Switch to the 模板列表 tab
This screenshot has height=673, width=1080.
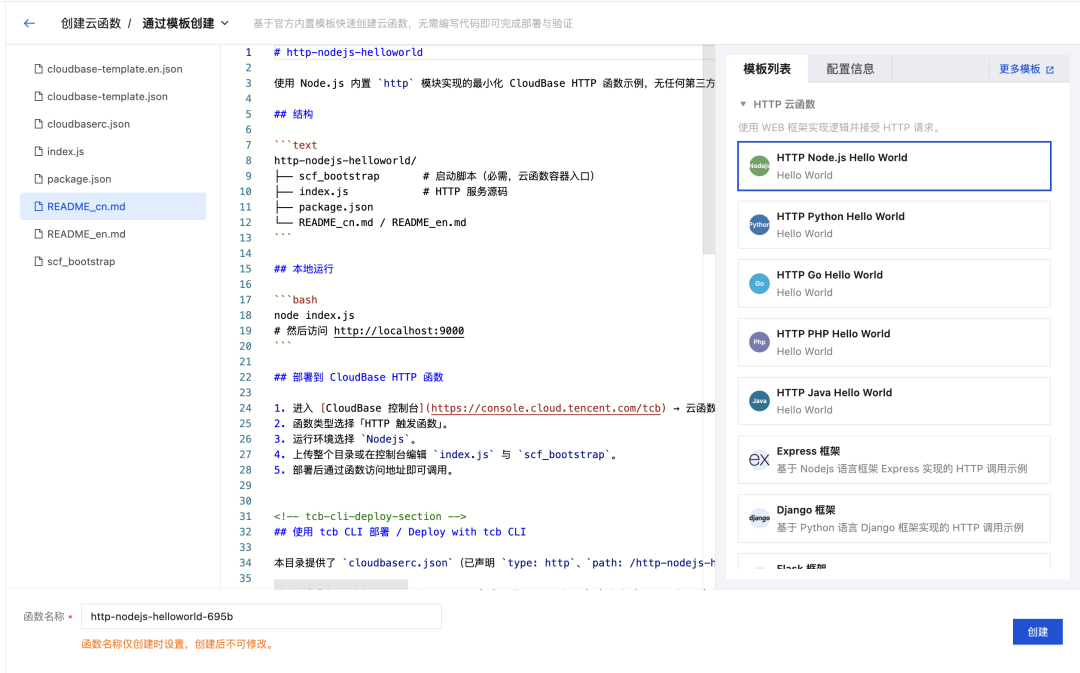click(x=767, y=69)
